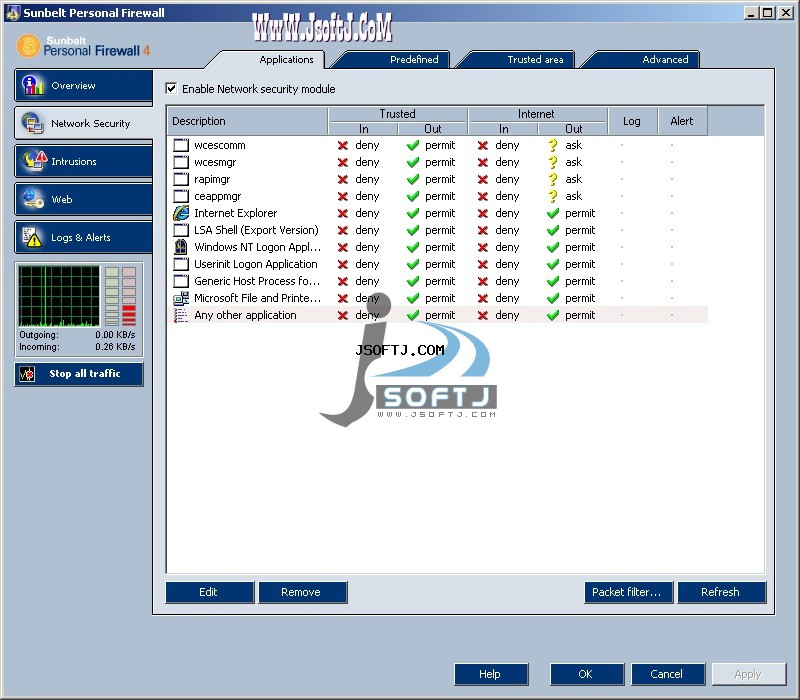
Task: Open the Advanced tab
Action: click(x=665, y=60)
